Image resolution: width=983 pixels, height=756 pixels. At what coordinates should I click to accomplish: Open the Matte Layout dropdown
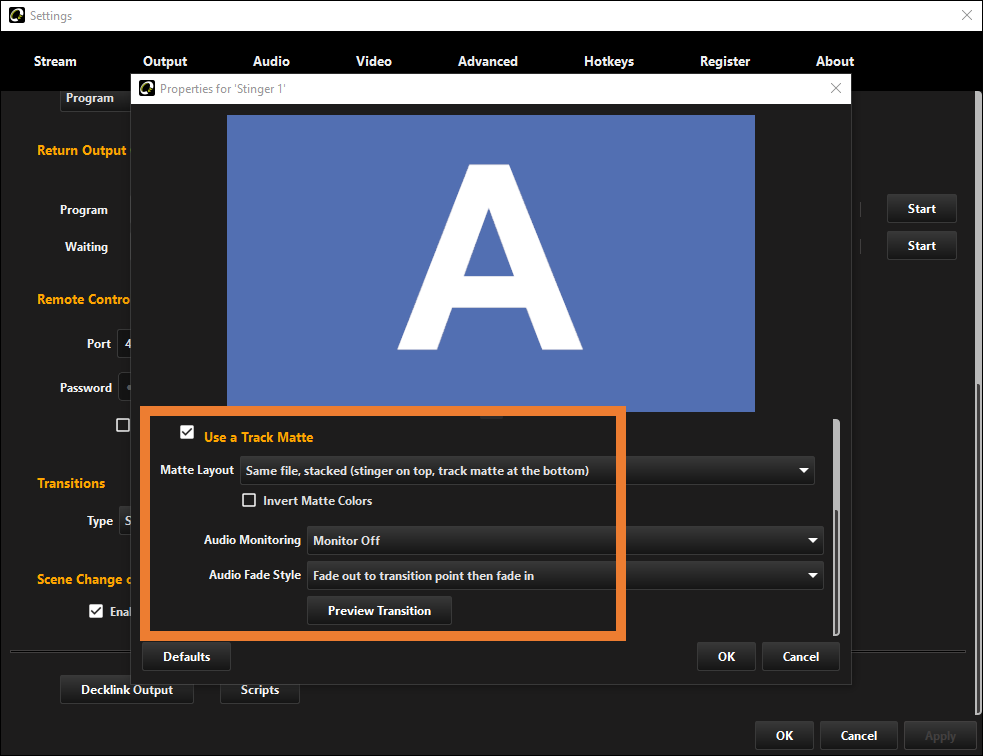coord(527,470)
